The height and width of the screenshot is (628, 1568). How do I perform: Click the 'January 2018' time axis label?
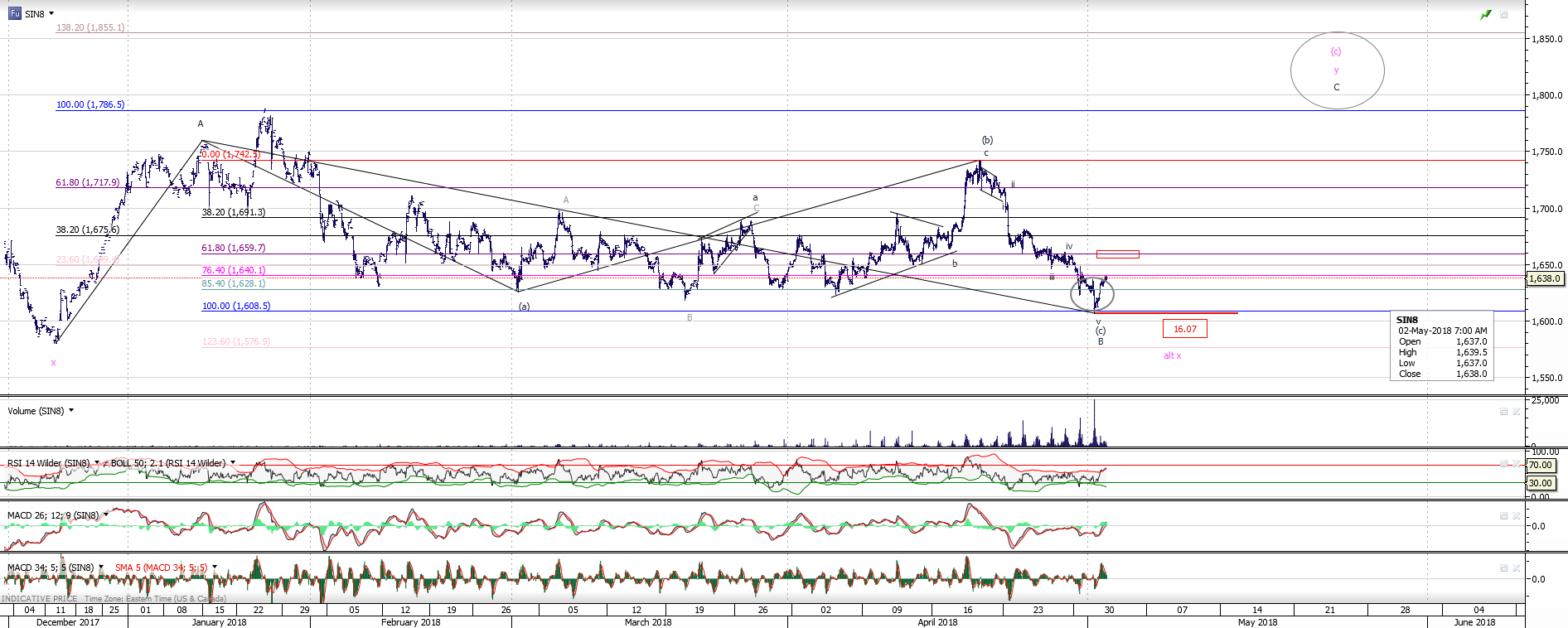[219, 622]
